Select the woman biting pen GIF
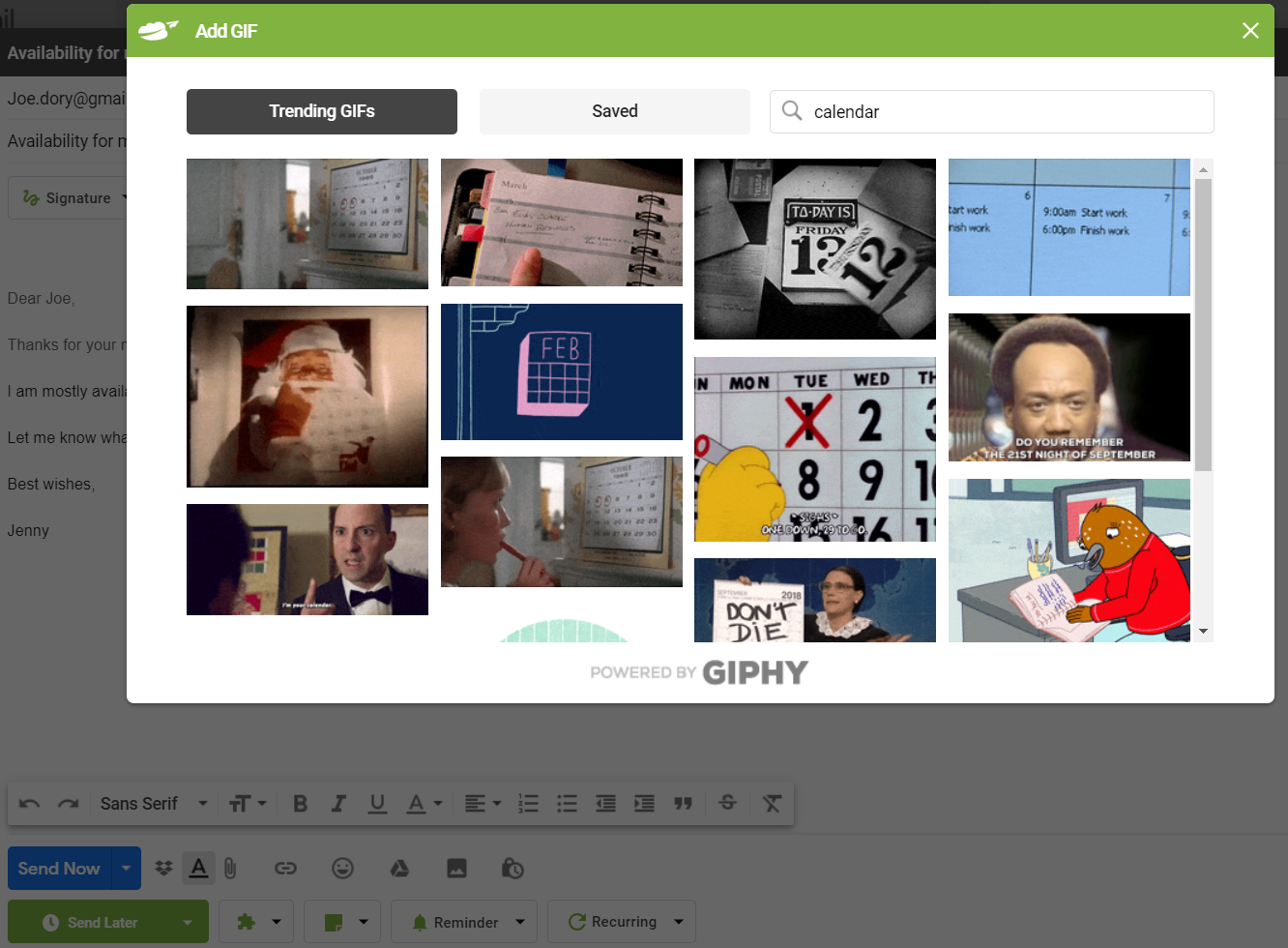The height and width of the screenshot is (948, 1288). click(562, 522)
